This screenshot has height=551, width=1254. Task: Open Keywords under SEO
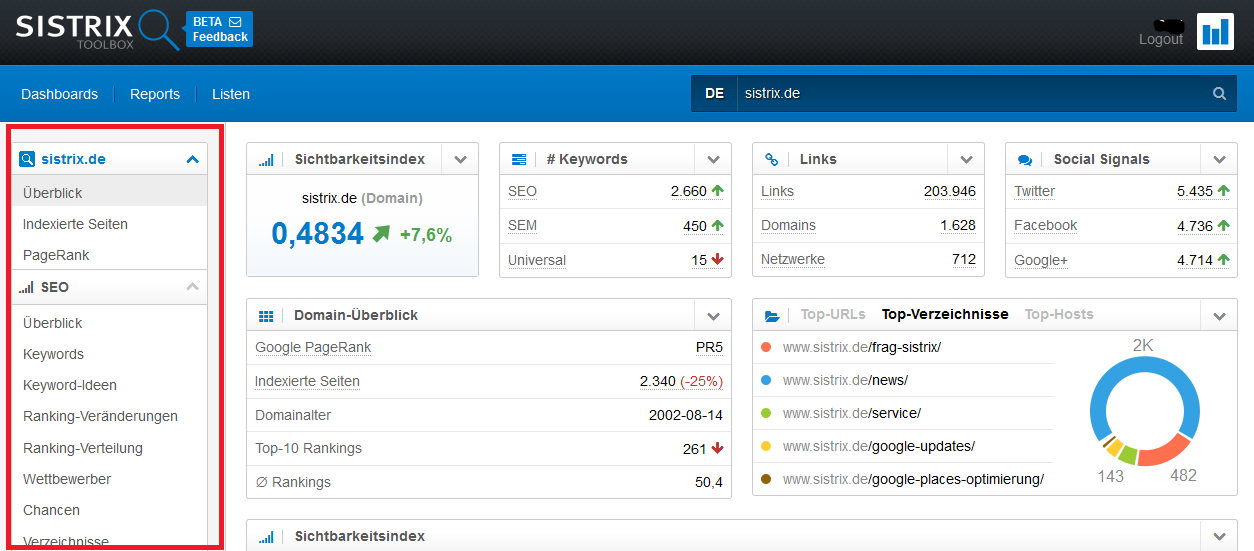pyautogui.click(x=53, y=354)
